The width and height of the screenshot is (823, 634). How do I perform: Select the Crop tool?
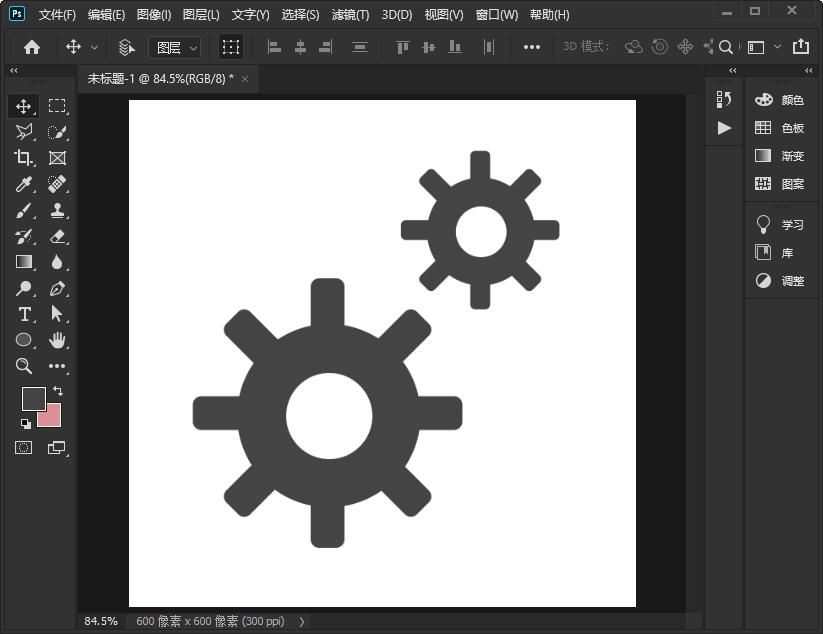23,157
